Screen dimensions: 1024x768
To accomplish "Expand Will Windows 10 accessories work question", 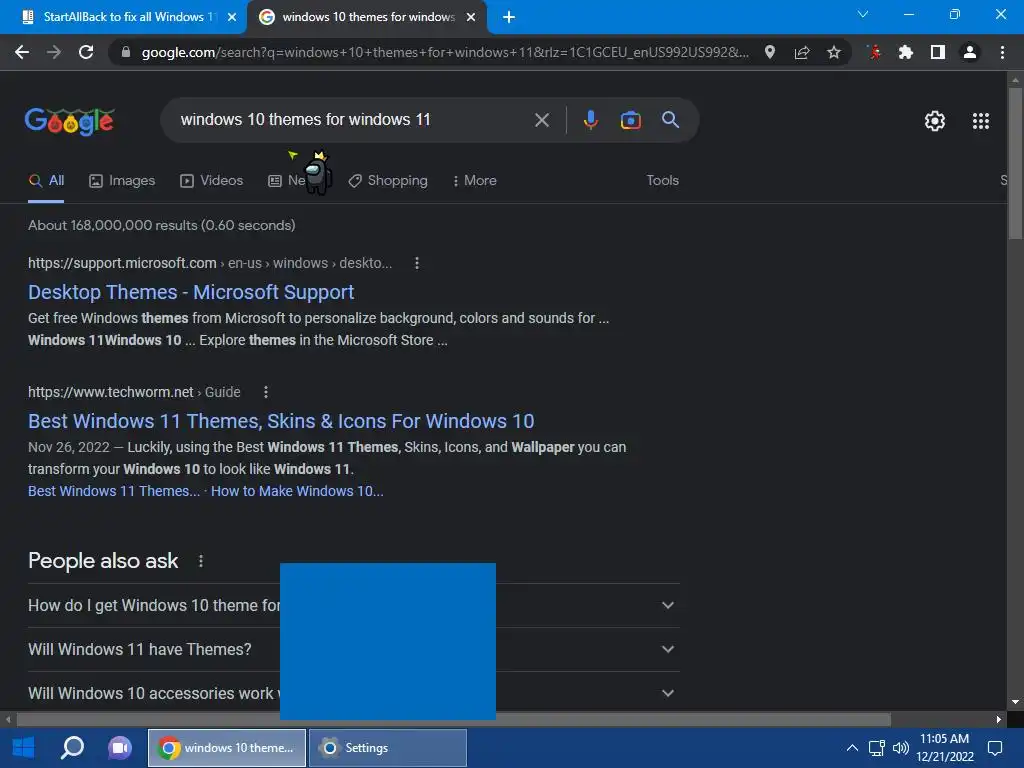I will [353, 693].
